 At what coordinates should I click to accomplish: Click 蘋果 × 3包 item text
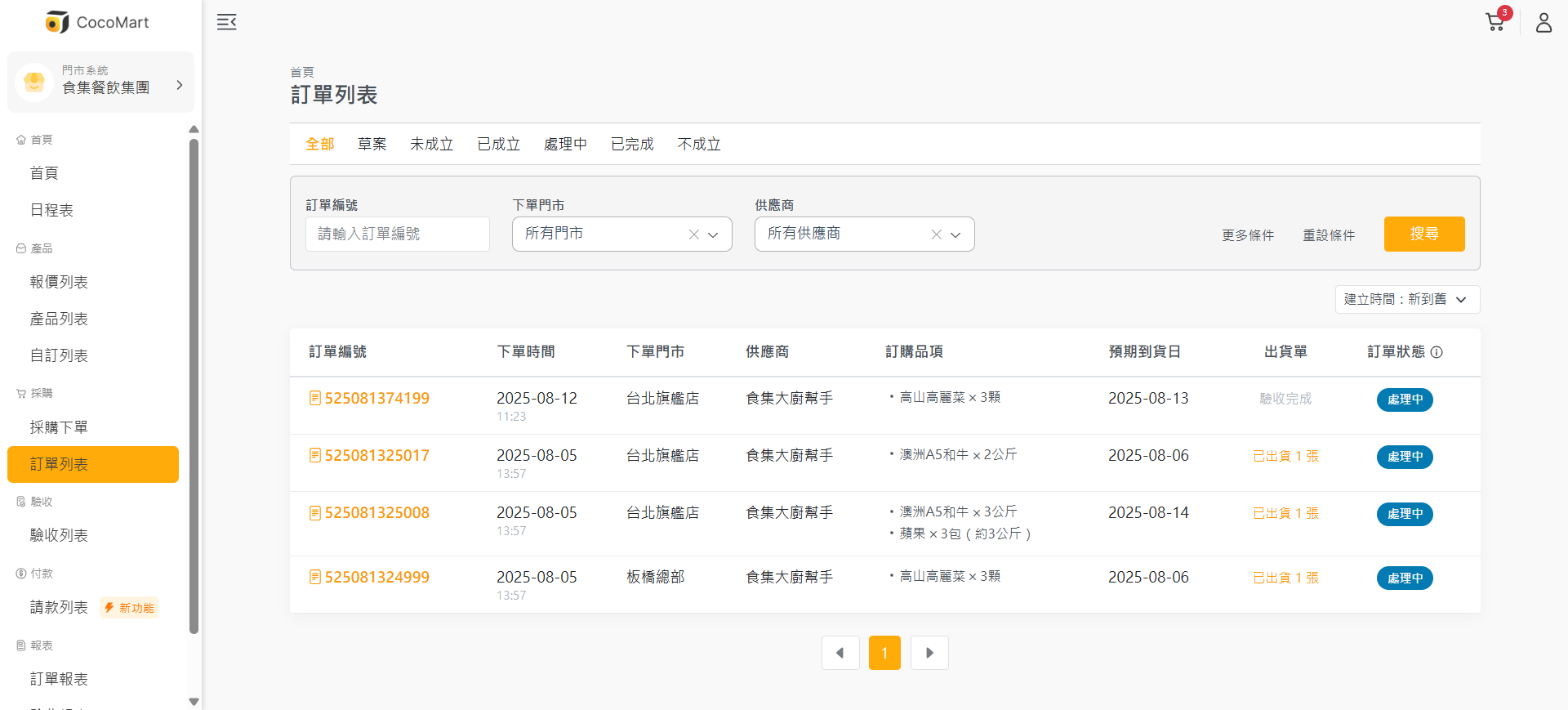tap(965, 534)
